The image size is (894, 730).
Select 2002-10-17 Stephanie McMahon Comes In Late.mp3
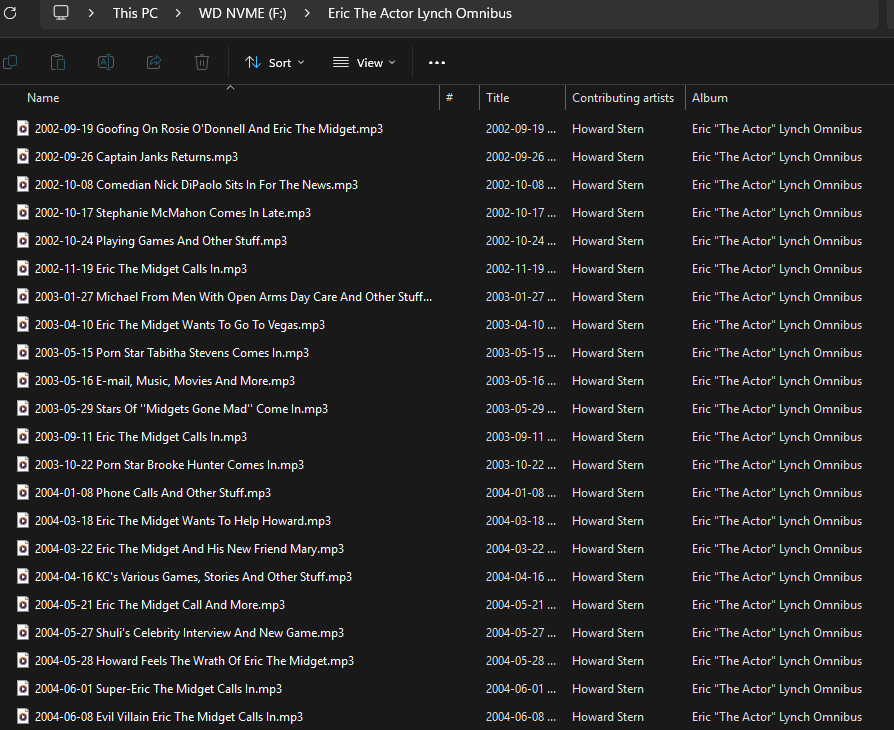173,213
